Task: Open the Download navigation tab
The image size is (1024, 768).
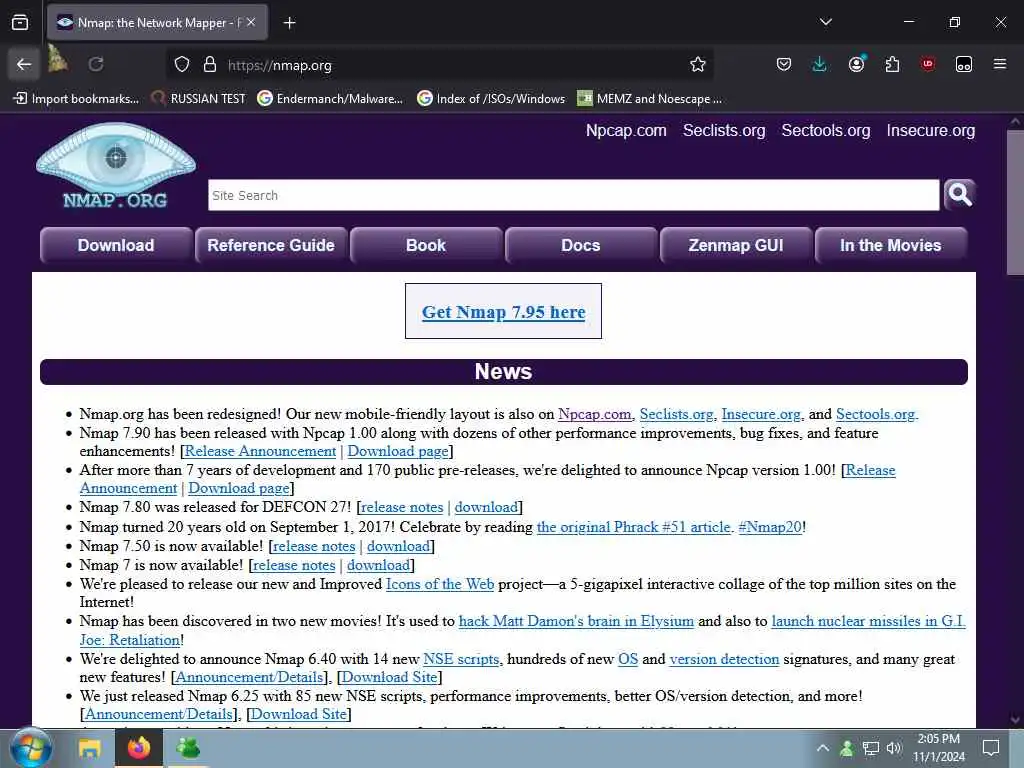Action: click(x=116, y=246)
